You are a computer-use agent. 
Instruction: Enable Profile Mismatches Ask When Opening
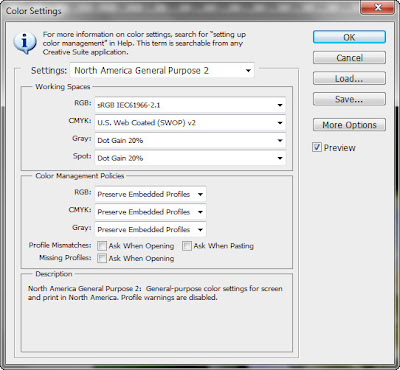pos(102,246)
